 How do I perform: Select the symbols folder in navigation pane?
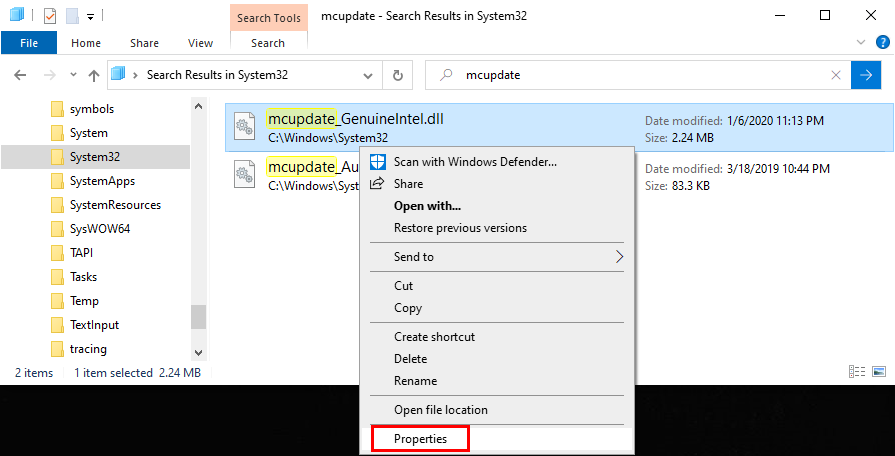pos(92,108)
